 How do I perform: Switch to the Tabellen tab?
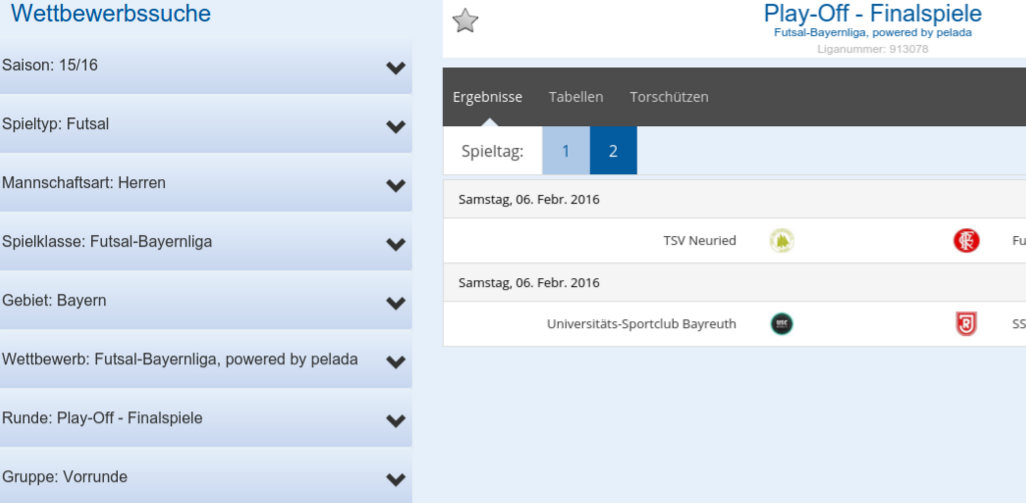pos(576,97)
